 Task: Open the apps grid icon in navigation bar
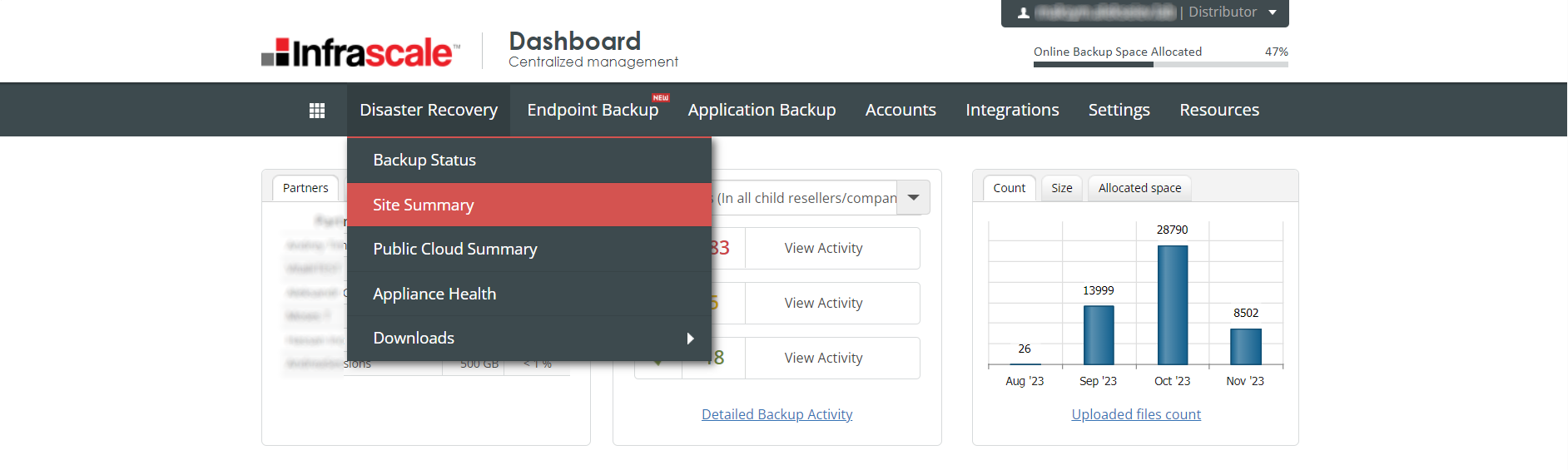pyautogui.click(x=317, y=110)
